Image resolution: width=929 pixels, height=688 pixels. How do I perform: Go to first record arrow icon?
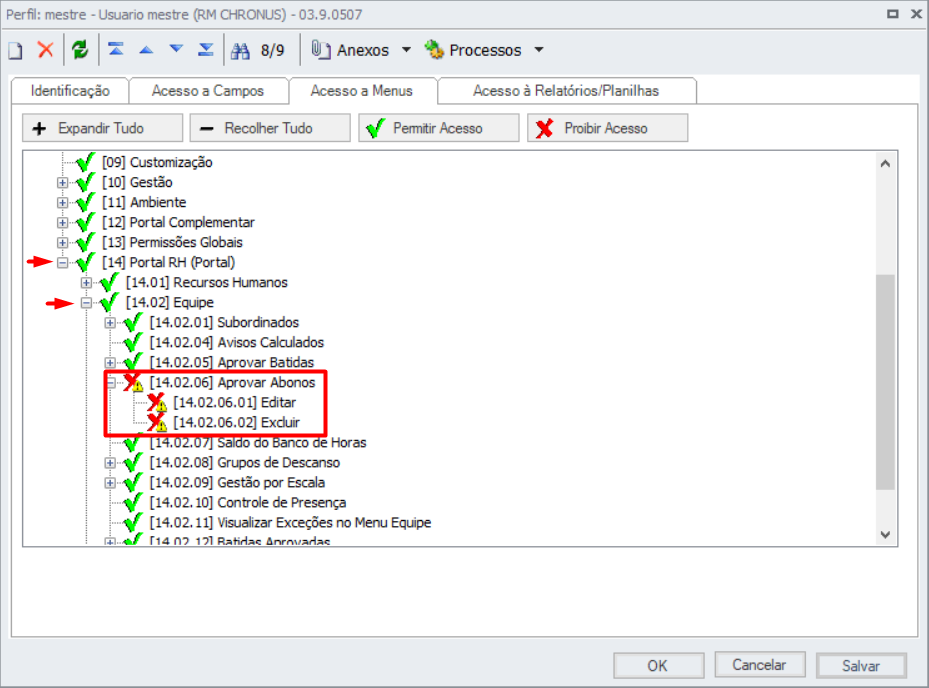[x=116, y=49]
